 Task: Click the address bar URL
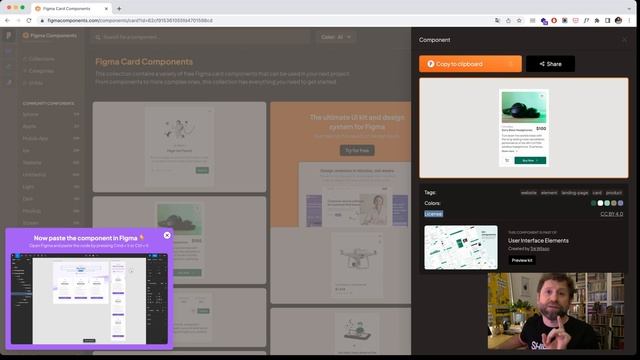130,20
